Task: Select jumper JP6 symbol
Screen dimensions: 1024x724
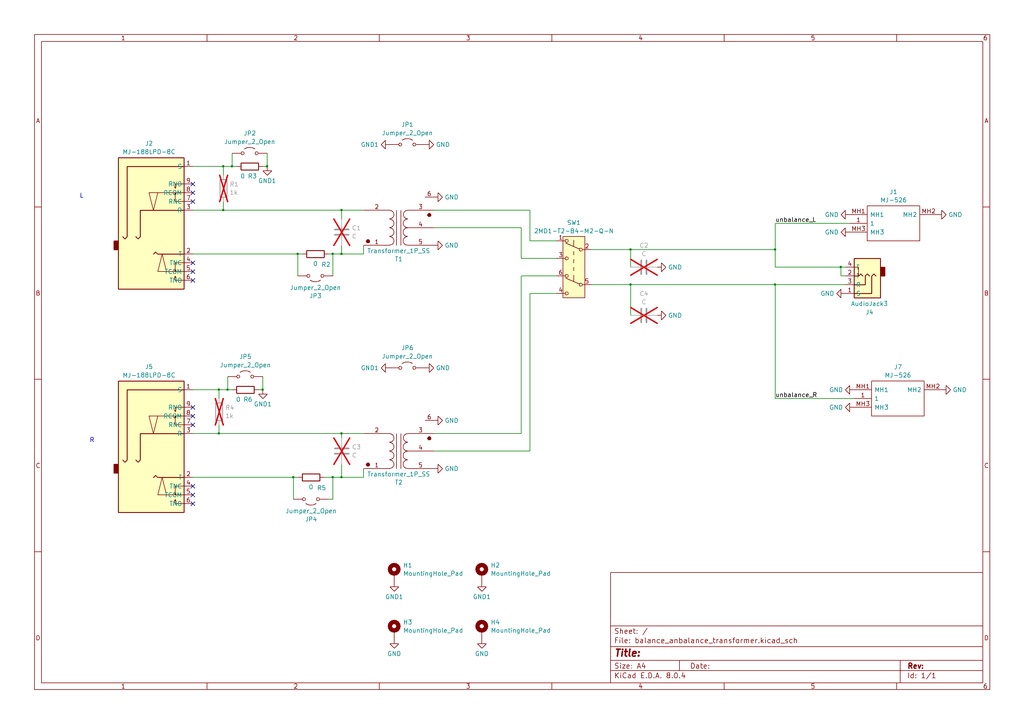Action: 407,368
